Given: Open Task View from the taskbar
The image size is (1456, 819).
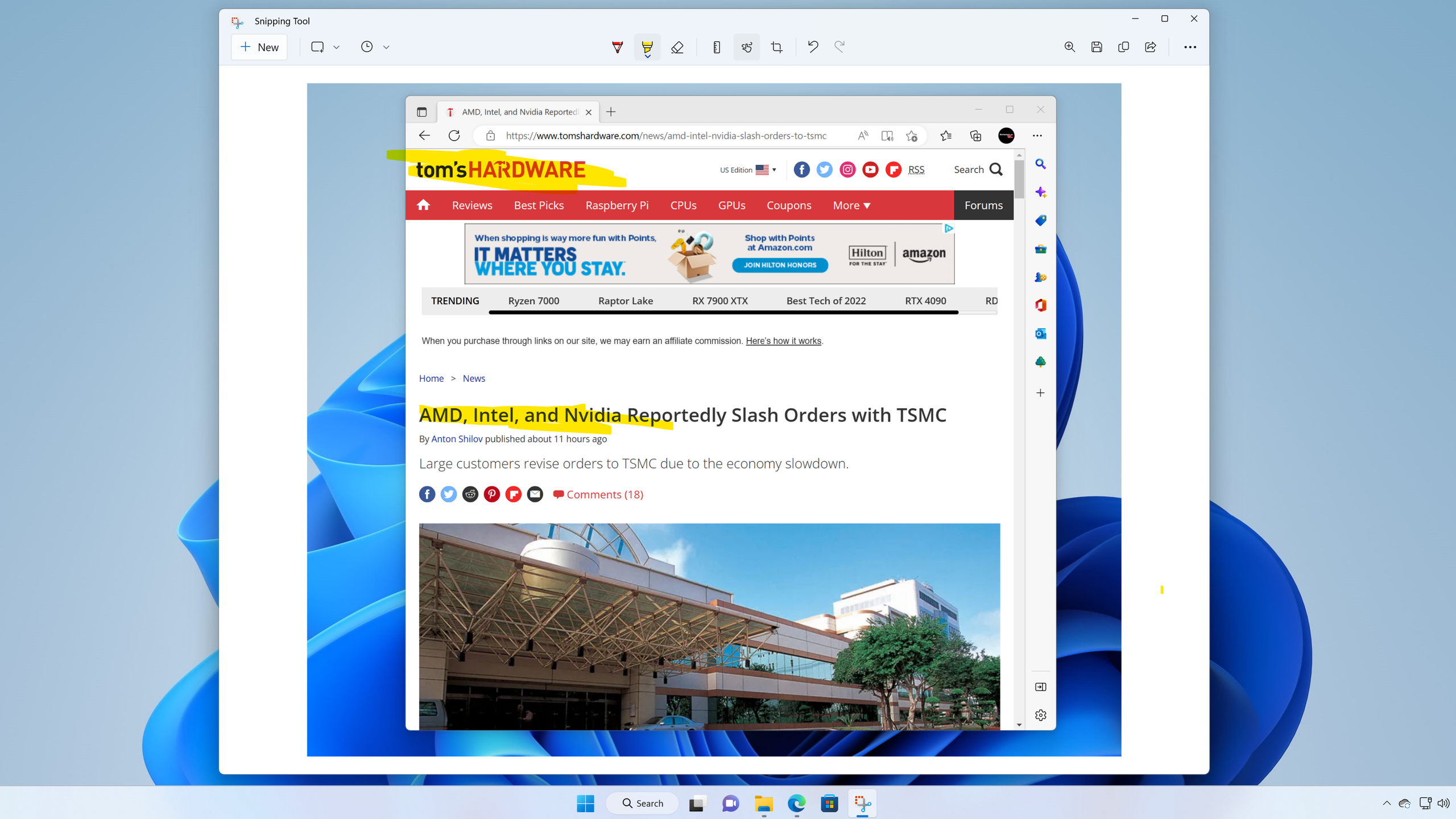Looking at the screenshot, I should tap(697, 803).
